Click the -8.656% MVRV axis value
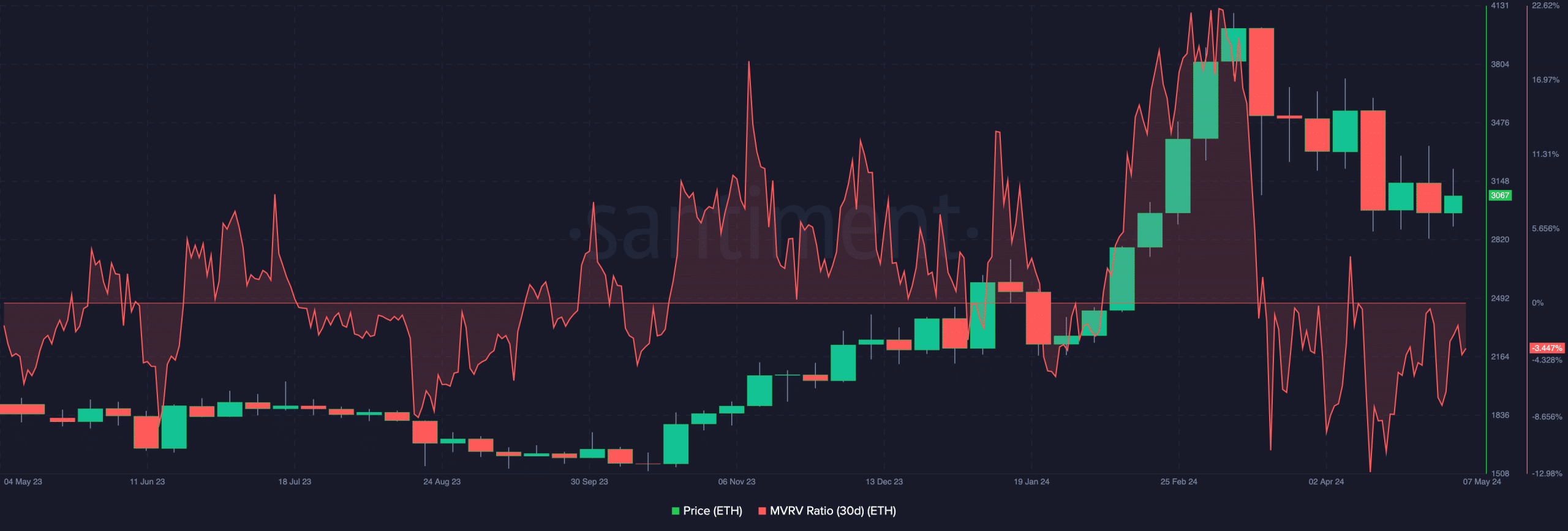 click(1547, 416)
